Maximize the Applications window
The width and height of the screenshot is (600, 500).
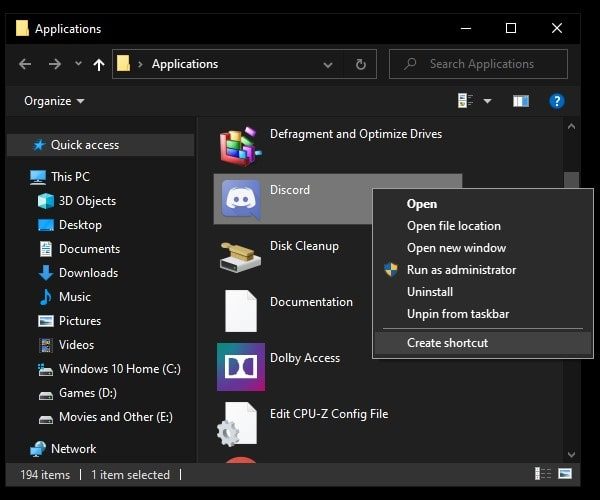tap(511, 28)
